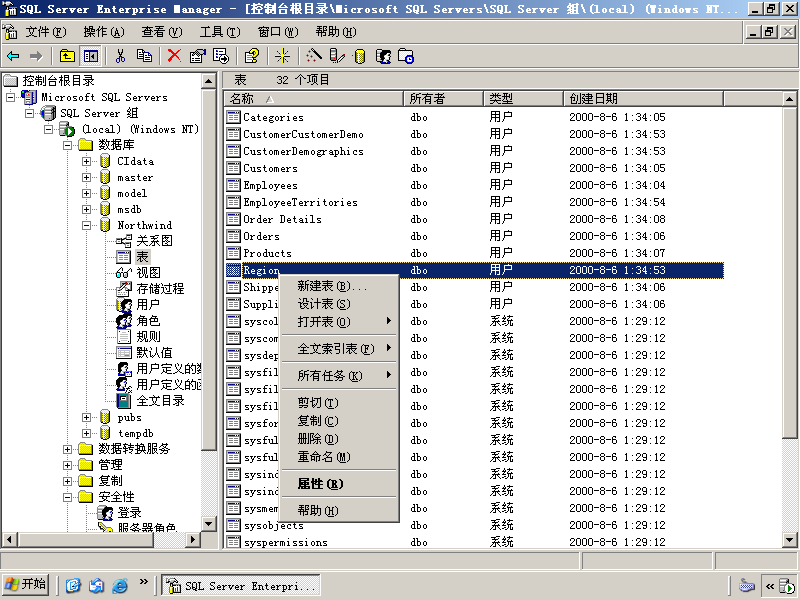The image size is (800, 600).
Task: Expand the msdb database node
Action: point(86,209)
